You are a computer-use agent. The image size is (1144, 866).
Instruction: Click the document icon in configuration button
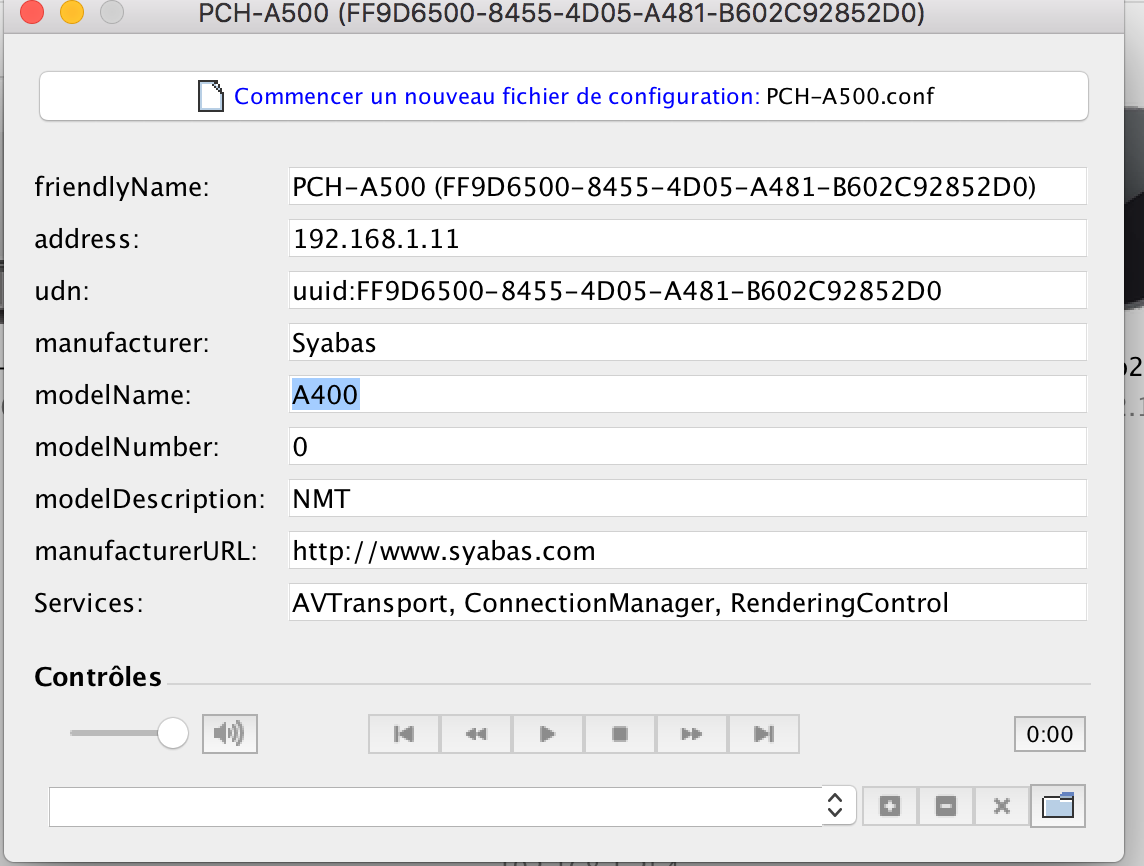click(211, 96)
